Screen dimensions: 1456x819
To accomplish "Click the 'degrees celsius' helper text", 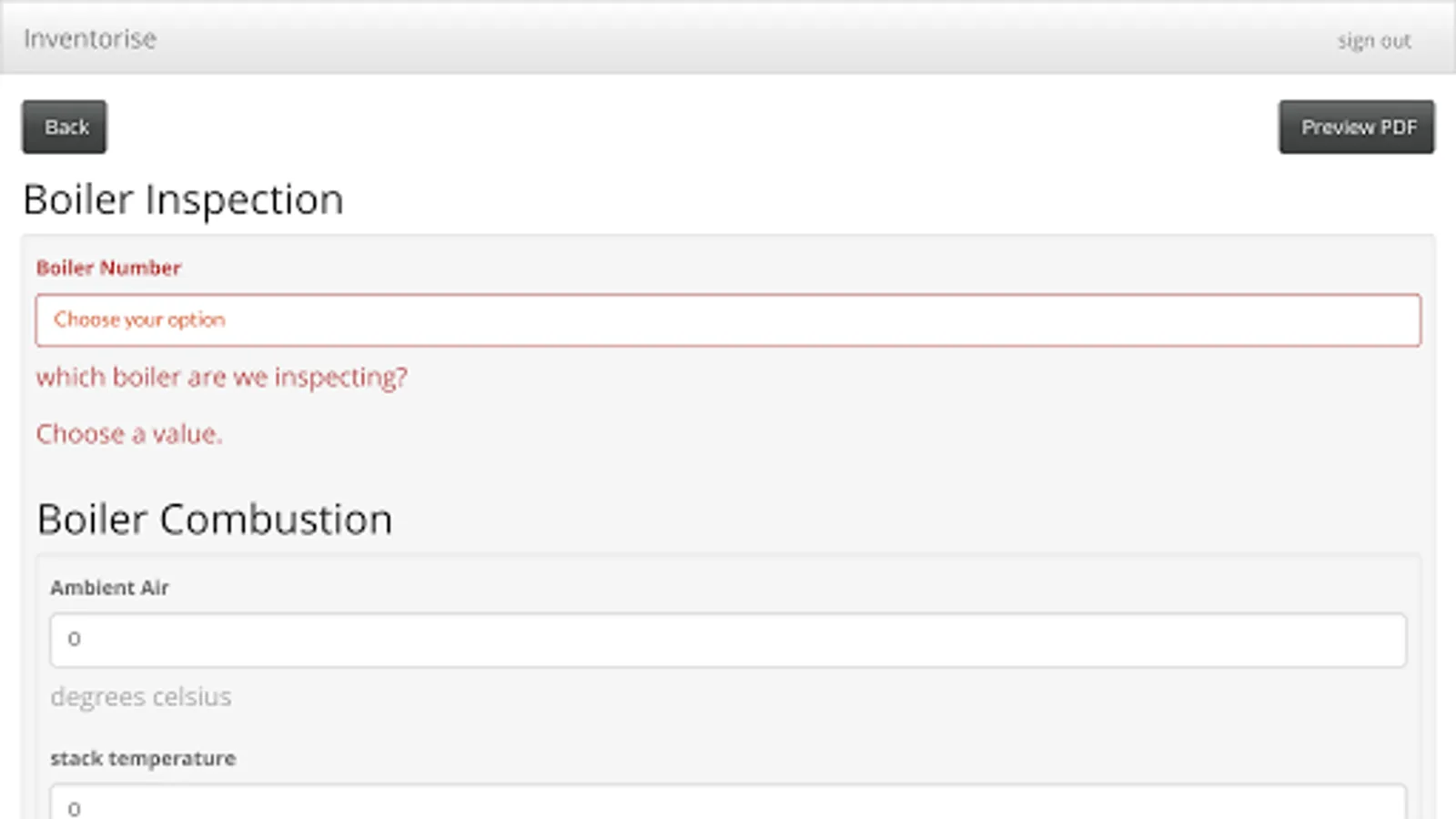I will [x=141, y=697].
